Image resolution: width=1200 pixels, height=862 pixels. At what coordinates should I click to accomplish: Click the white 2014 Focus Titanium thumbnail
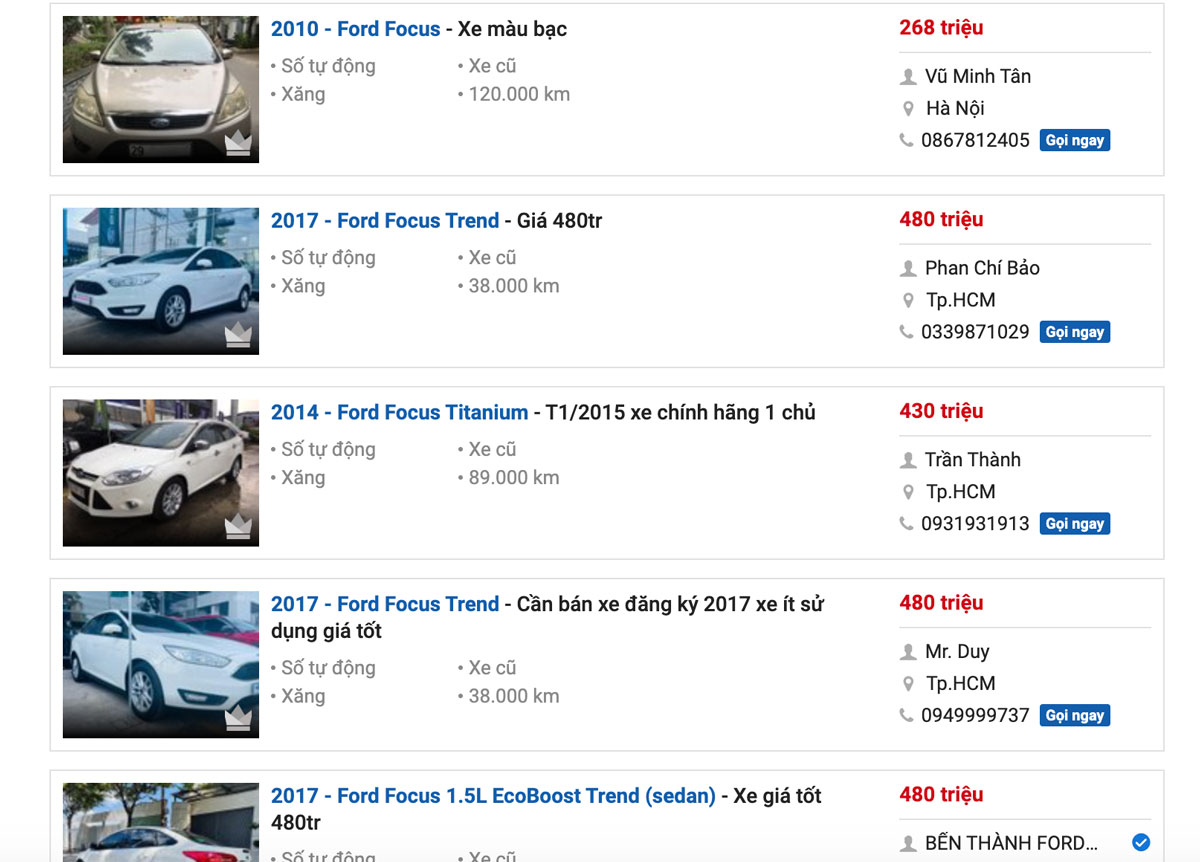160,471
